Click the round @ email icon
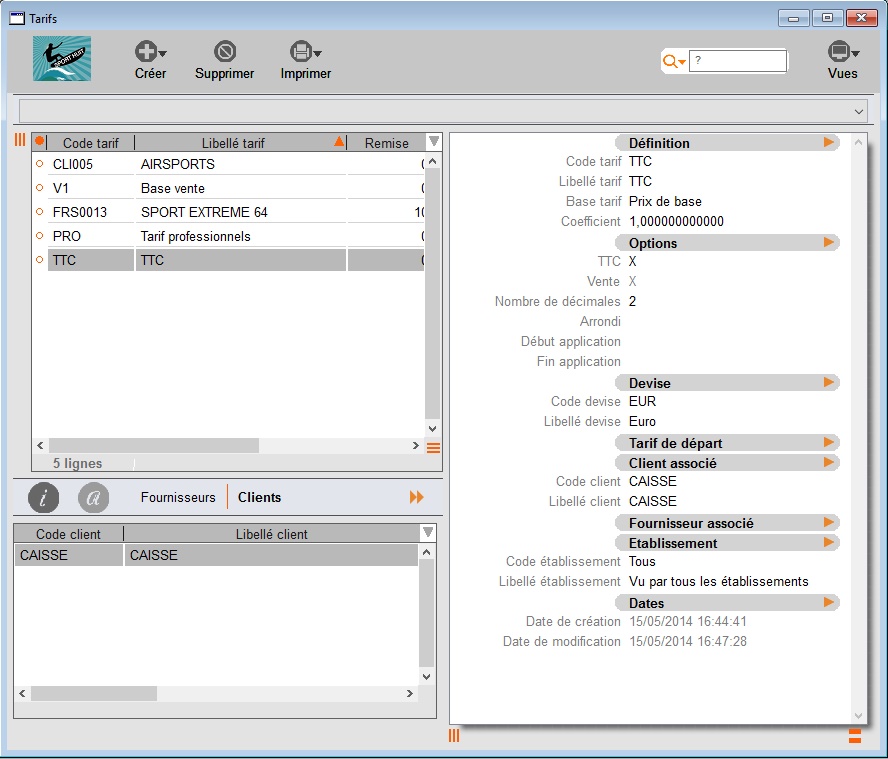Viewport: 888px width, 759px height. point(93,497)
